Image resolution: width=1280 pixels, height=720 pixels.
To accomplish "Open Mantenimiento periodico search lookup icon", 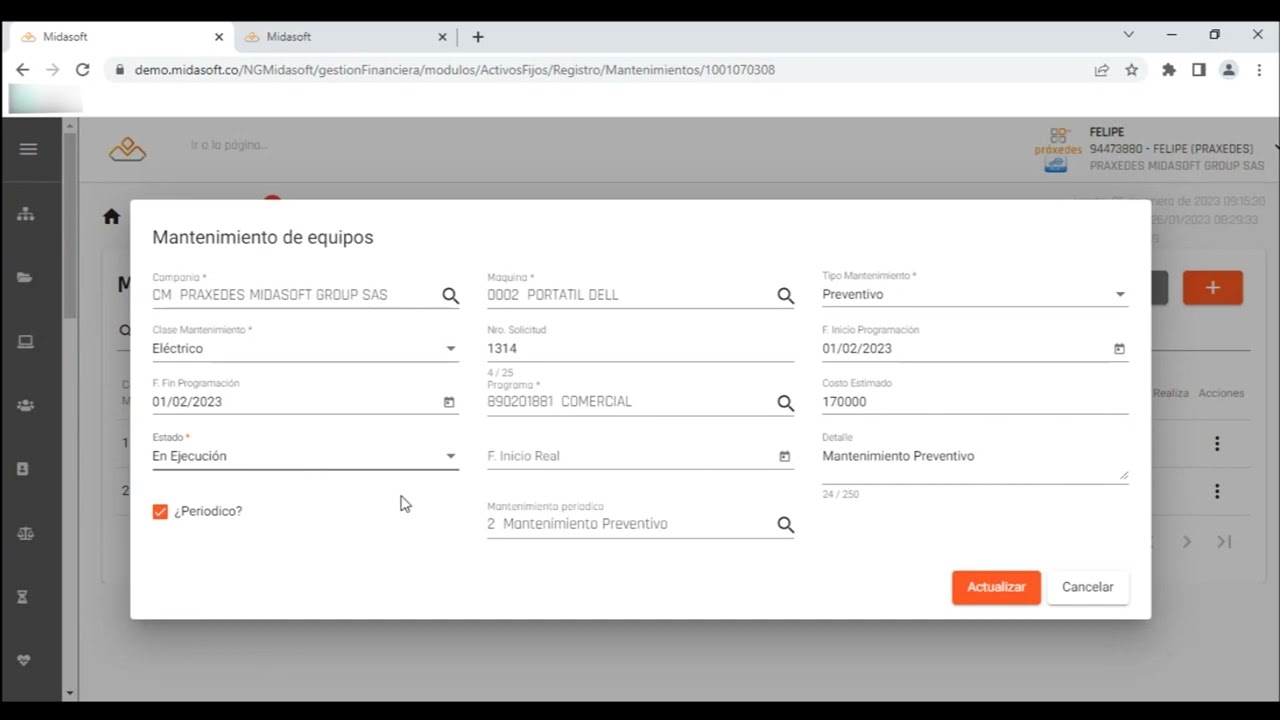I will pos(785,524).
